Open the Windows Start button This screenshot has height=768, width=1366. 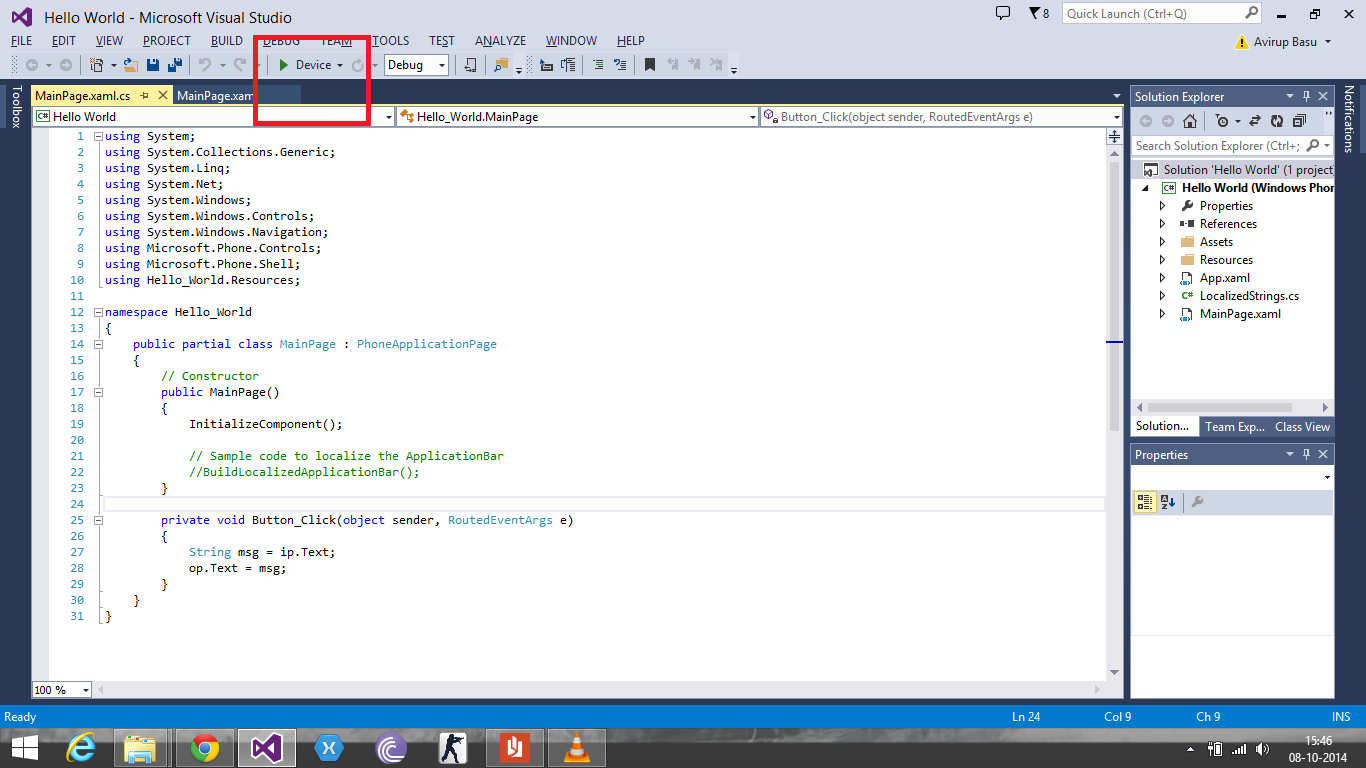click(24, 748)
